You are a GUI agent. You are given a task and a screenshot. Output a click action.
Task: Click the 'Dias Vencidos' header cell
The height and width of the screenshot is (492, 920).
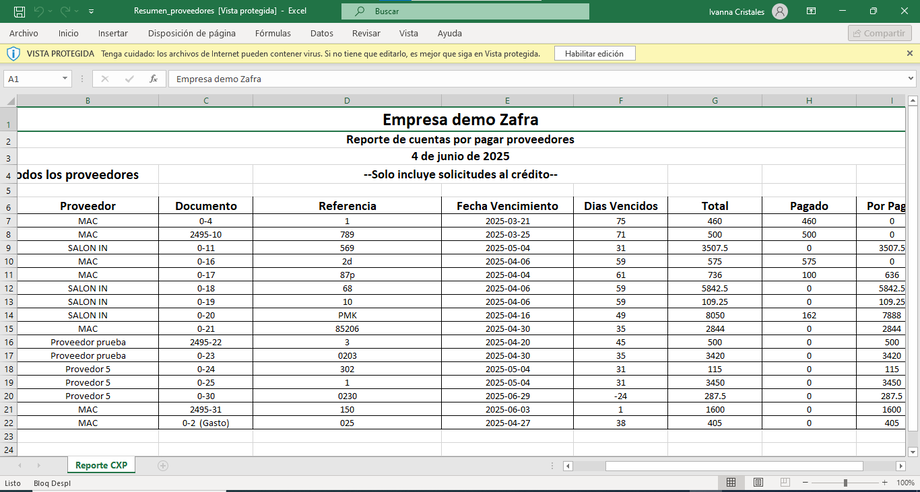621,206
